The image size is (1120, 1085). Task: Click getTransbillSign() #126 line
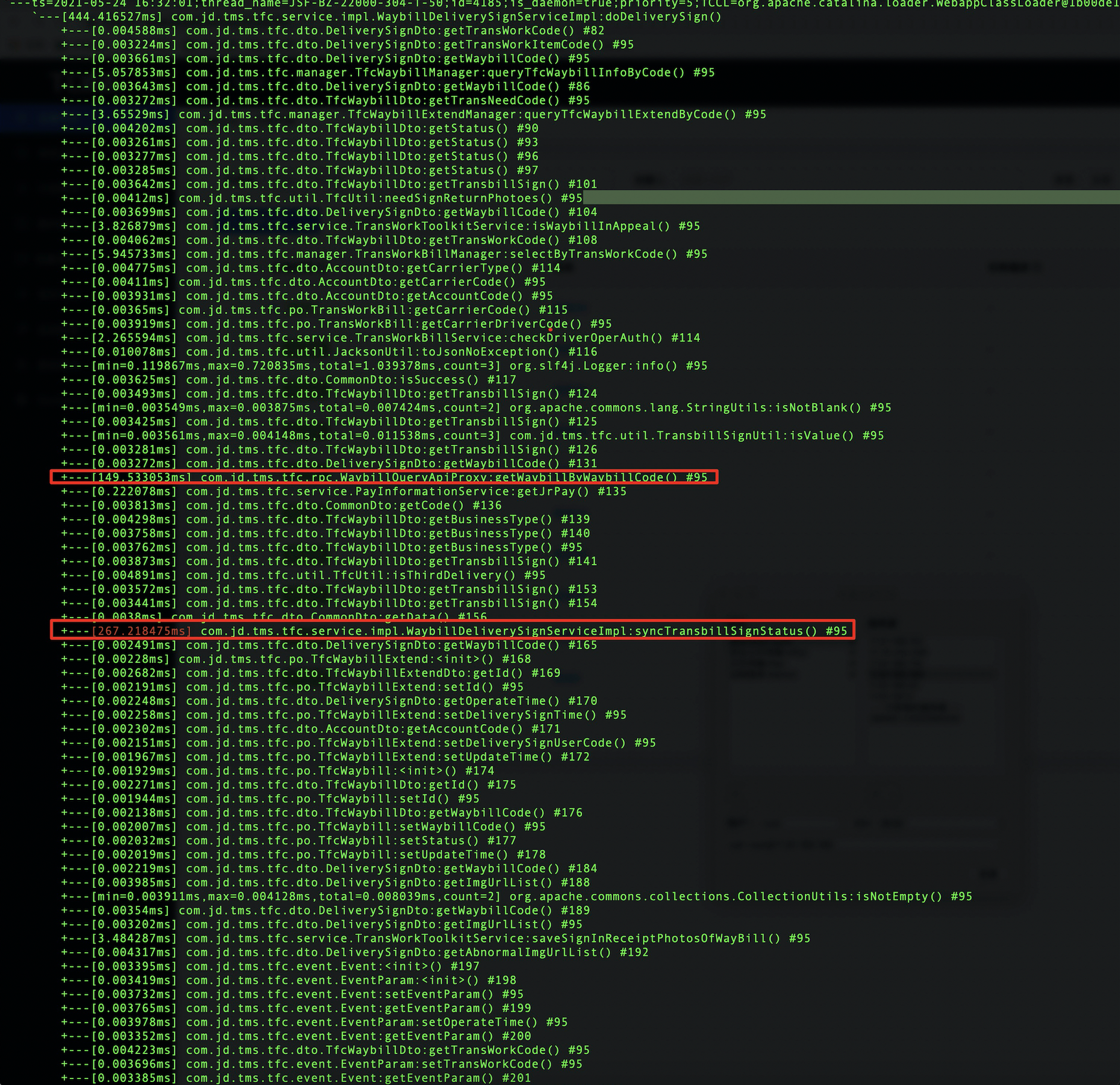click(x=329, y=450)
